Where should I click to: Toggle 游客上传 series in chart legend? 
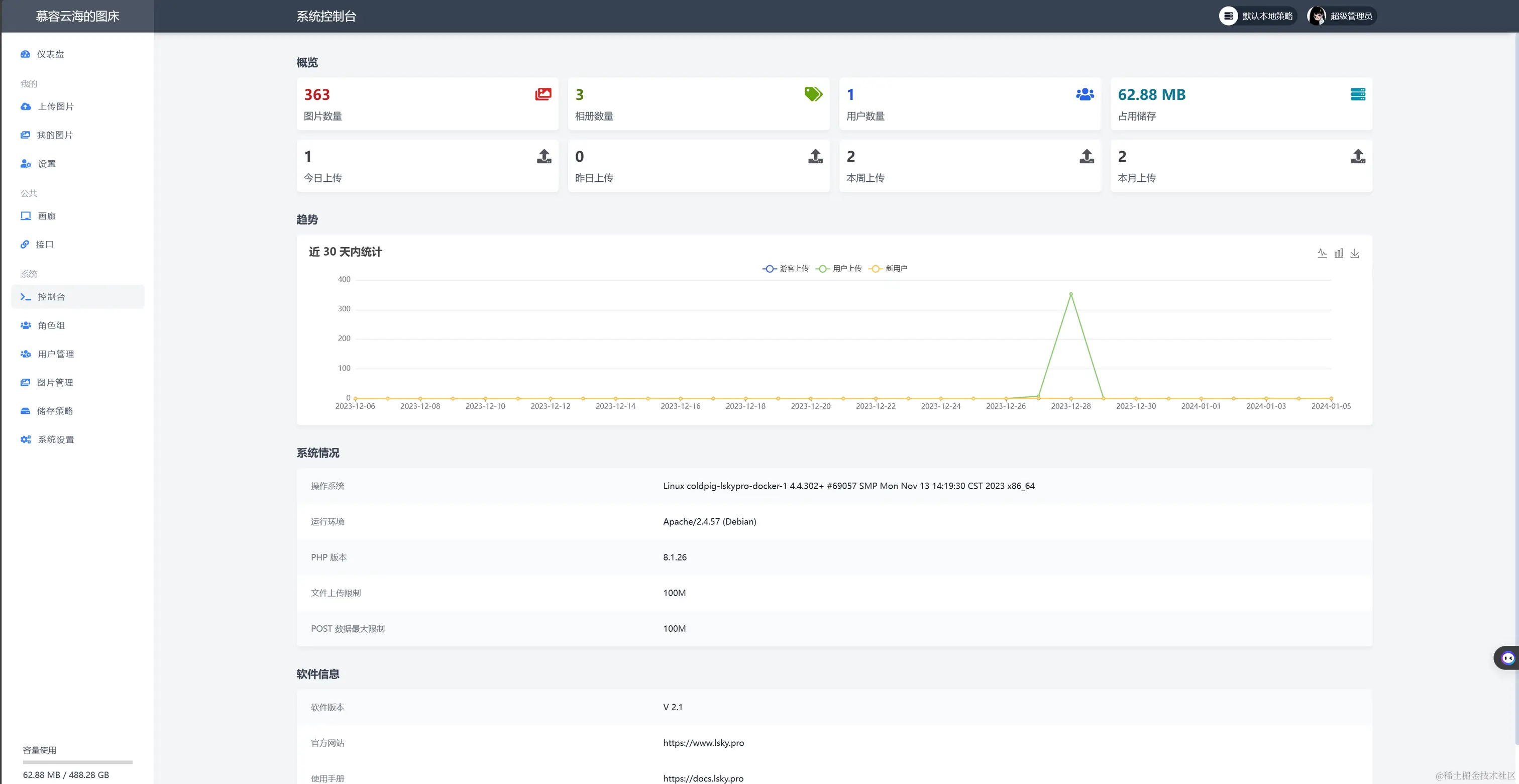[786, 268]
